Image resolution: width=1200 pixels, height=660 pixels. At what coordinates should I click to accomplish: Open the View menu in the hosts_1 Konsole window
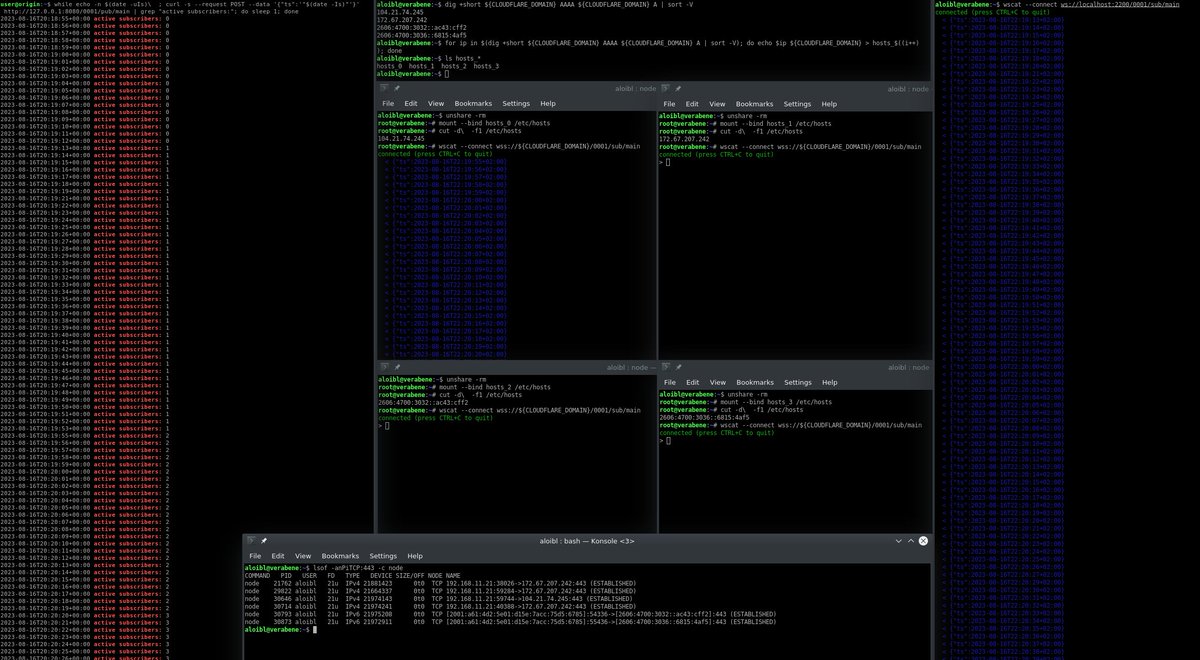tap(717, 103)
